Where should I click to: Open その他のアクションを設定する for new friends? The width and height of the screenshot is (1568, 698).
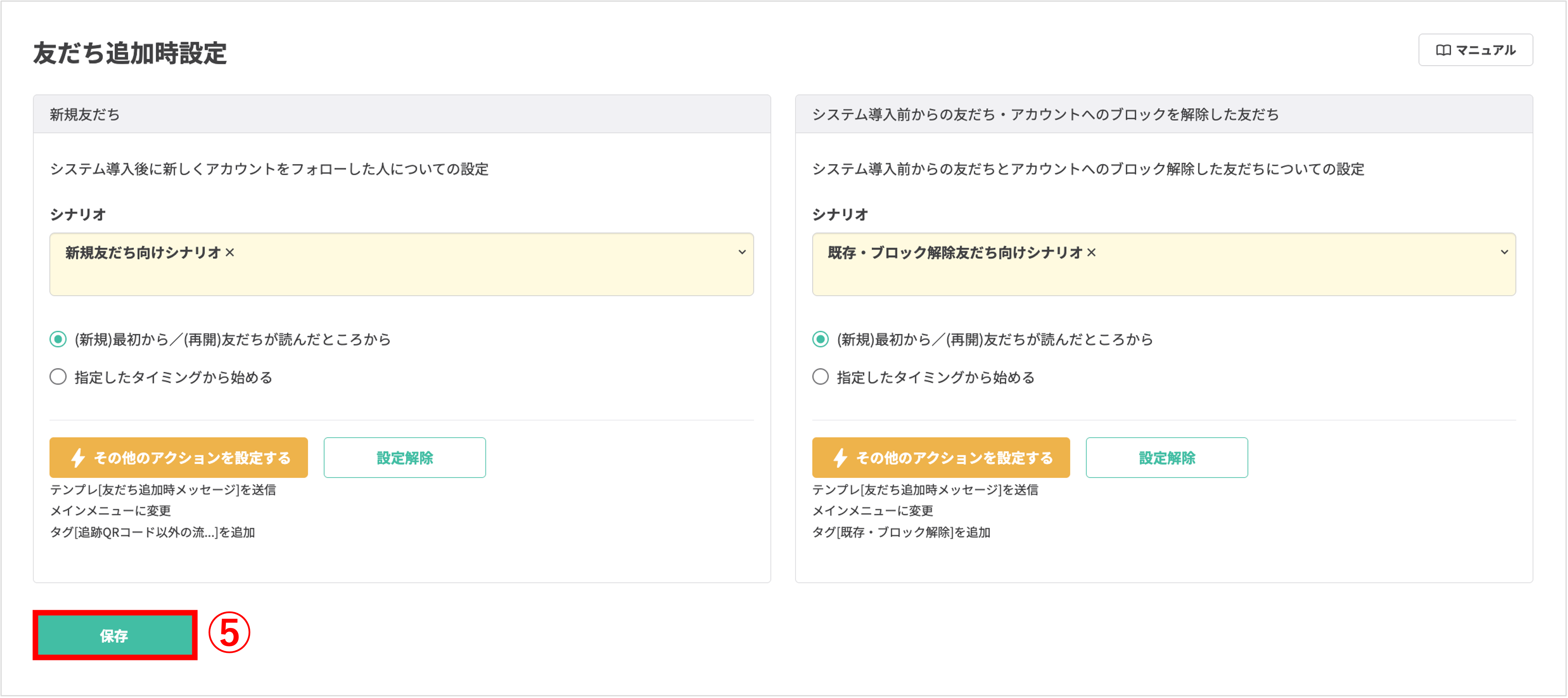point(178,457)
